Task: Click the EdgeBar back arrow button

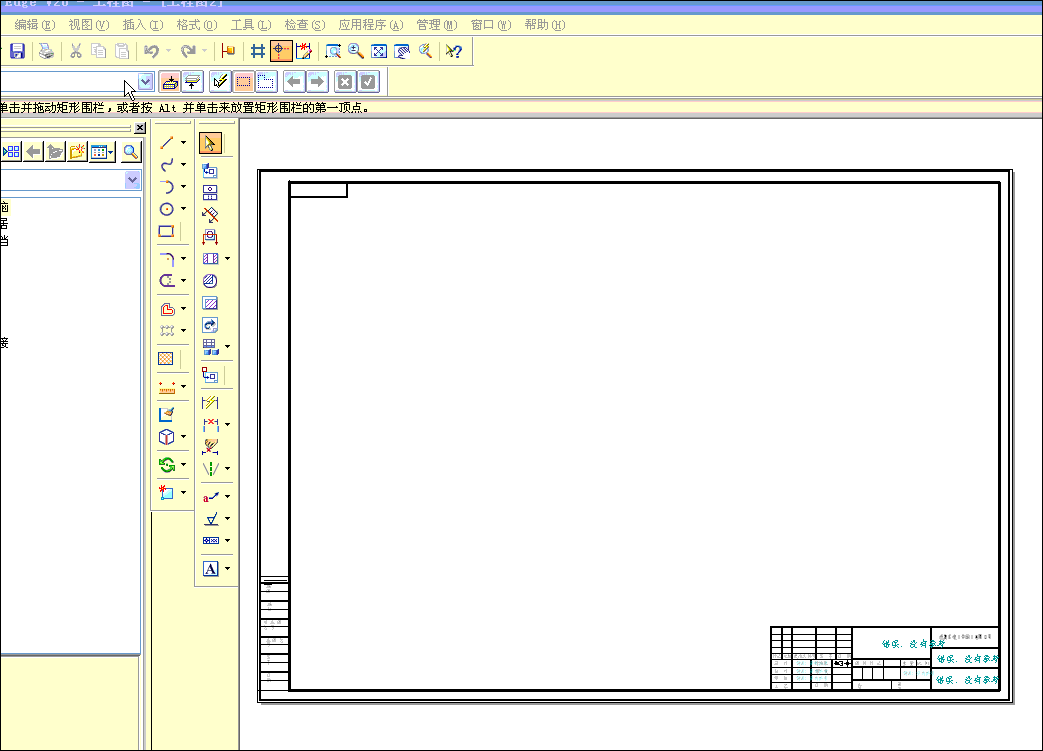Action: (33, 152)
